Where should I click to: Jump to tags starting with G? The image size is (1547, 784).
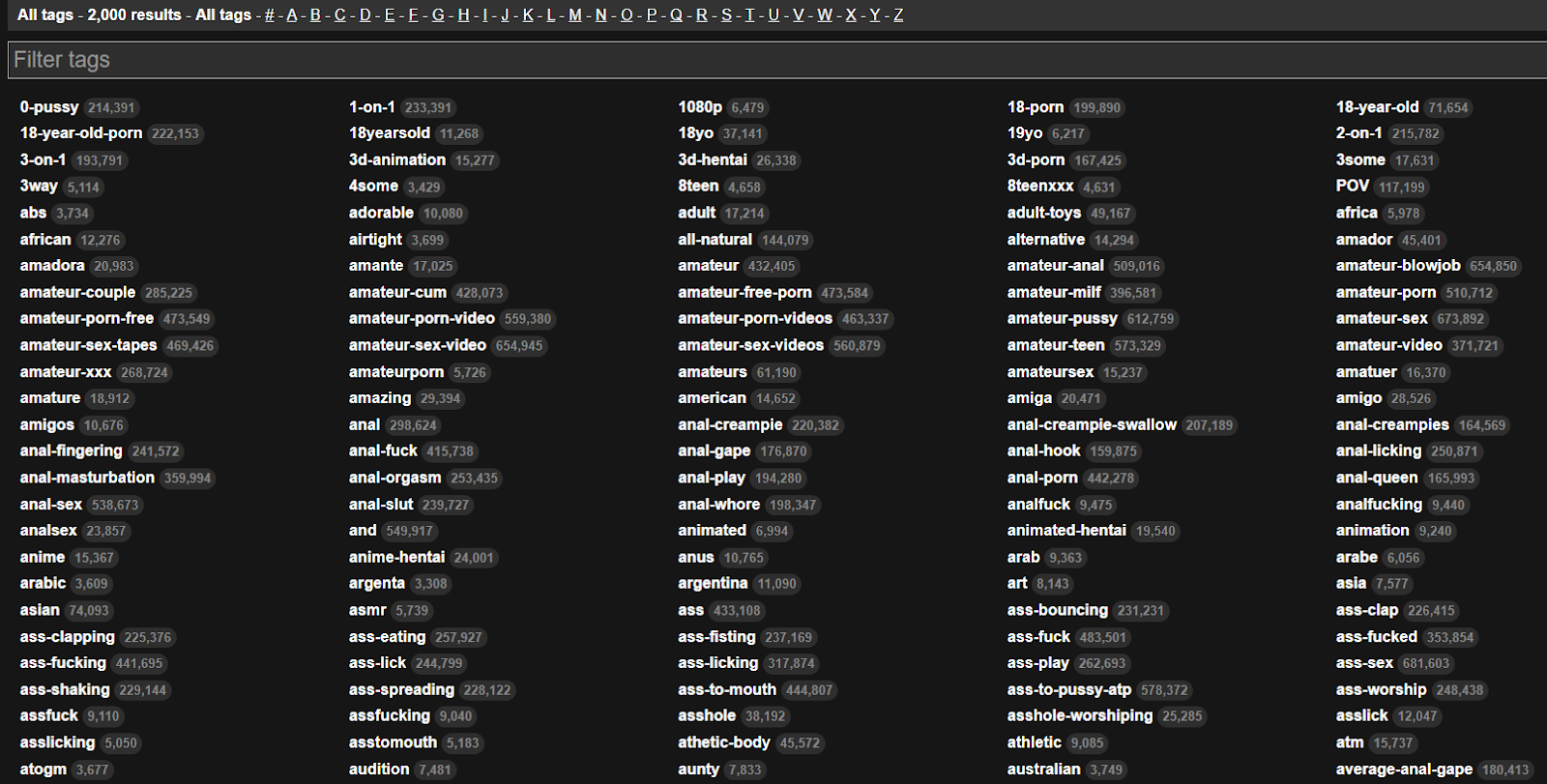coord(438,15)
